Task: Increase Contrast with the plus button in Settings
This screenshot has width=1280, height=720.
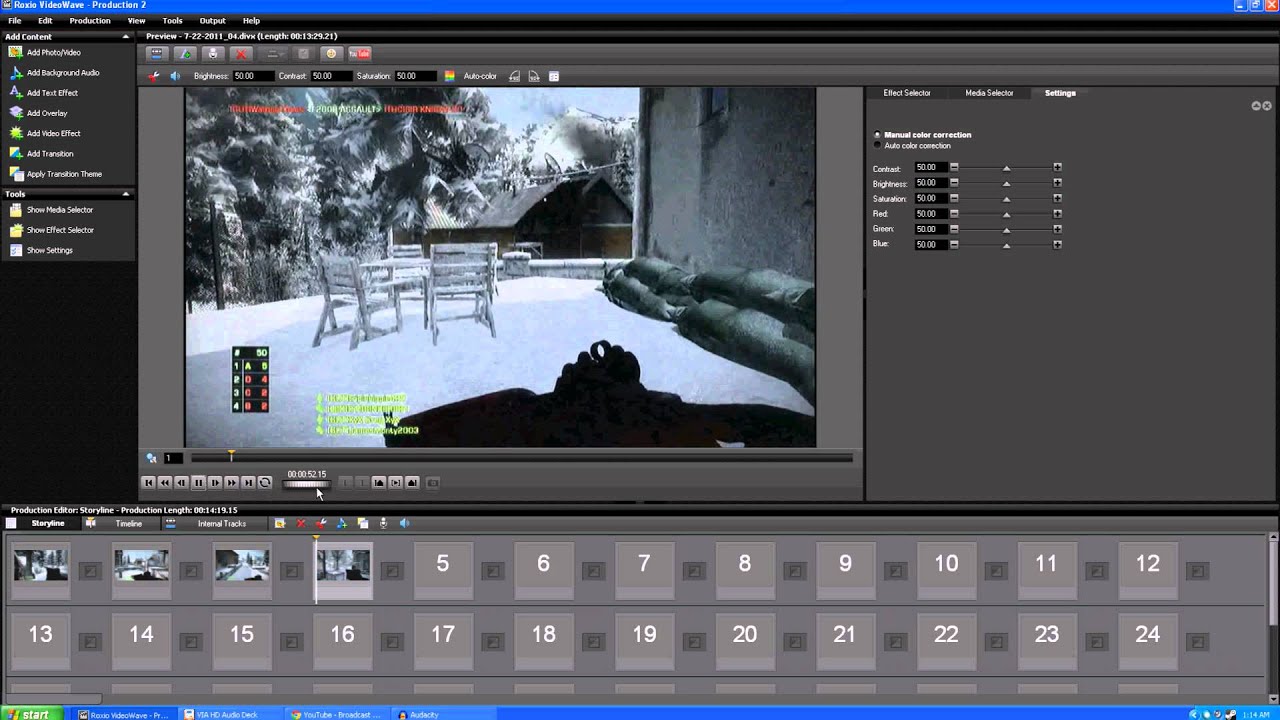Action: click(1057, 168)
